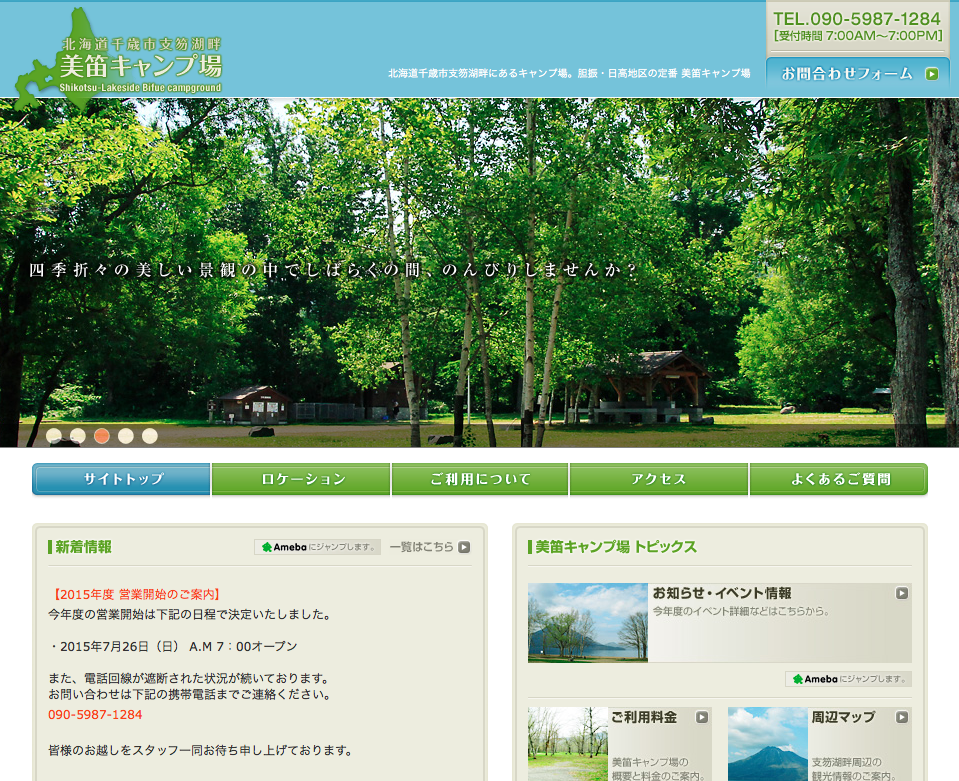Click the Ameba jump badge in 新着情報
The width and height of the screenshot is (959, 781).
pyautogui.click(x=317, y=547)
